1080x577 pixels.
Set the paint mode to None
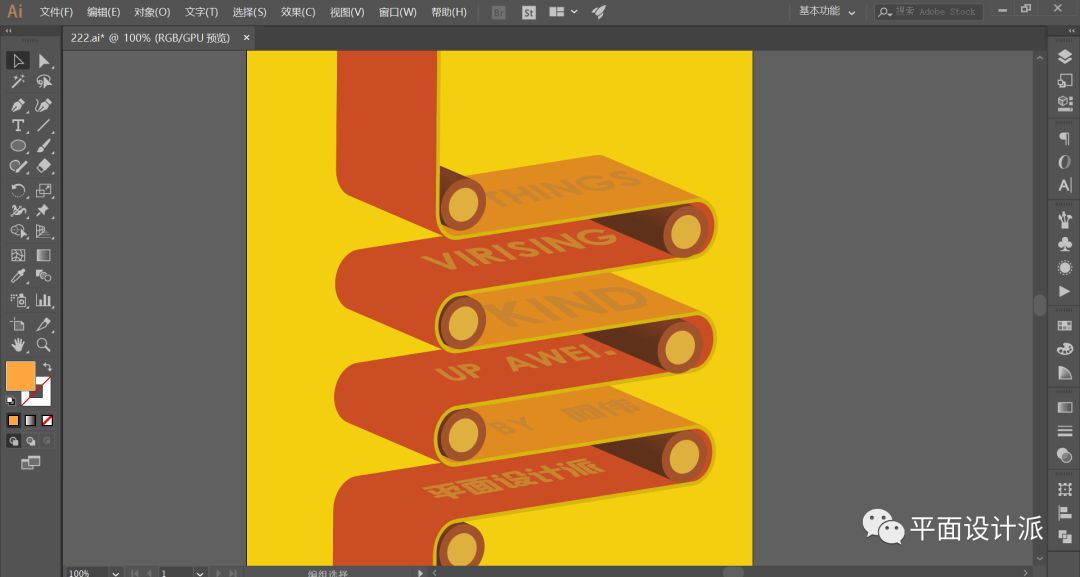[47, 420]
